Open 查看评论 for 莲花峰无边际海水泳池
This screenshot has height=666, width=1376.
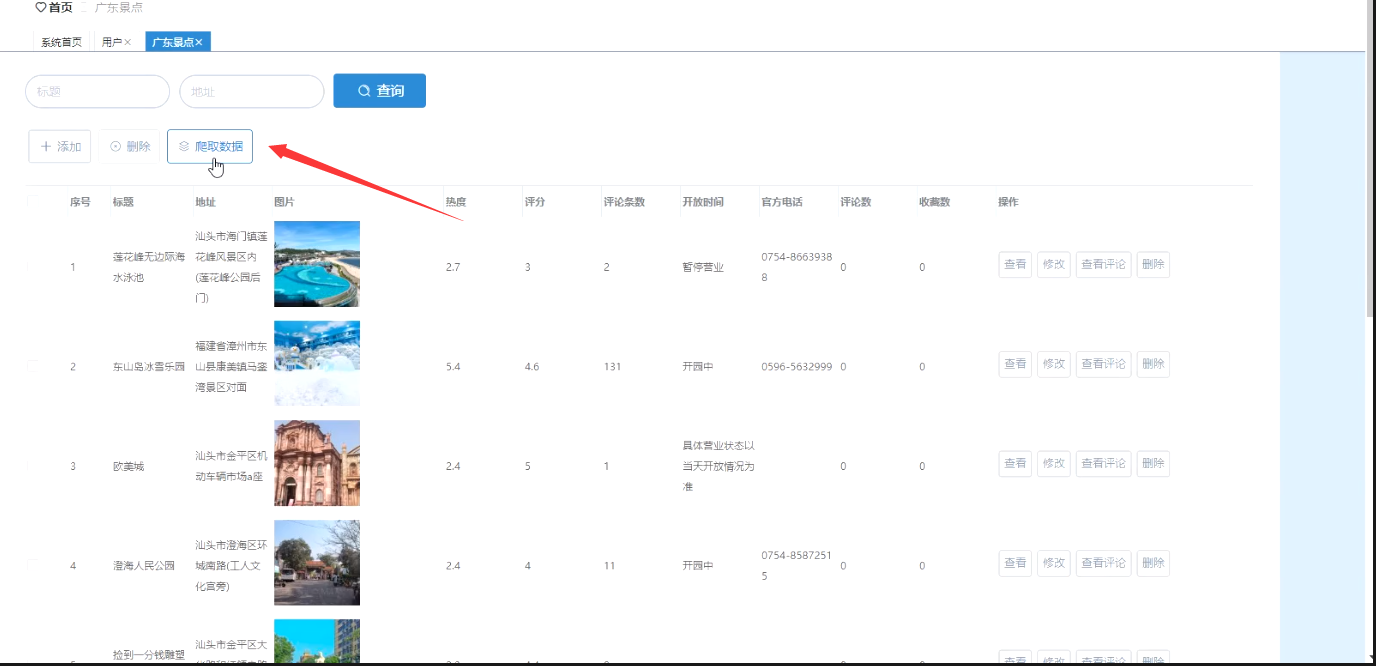[1104, 265]
